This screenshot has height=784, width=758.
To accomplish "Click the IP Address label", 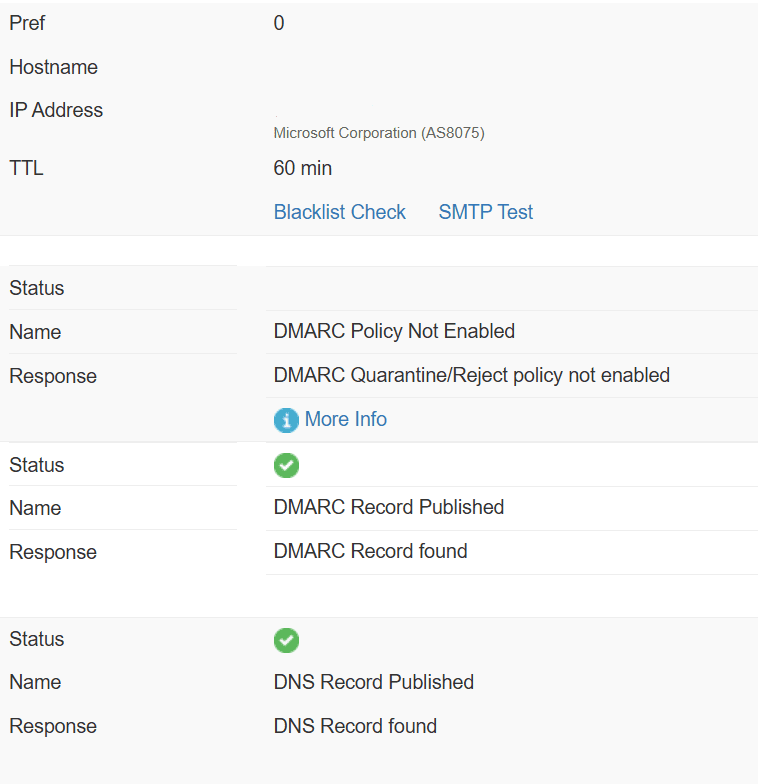I will 56,110.
